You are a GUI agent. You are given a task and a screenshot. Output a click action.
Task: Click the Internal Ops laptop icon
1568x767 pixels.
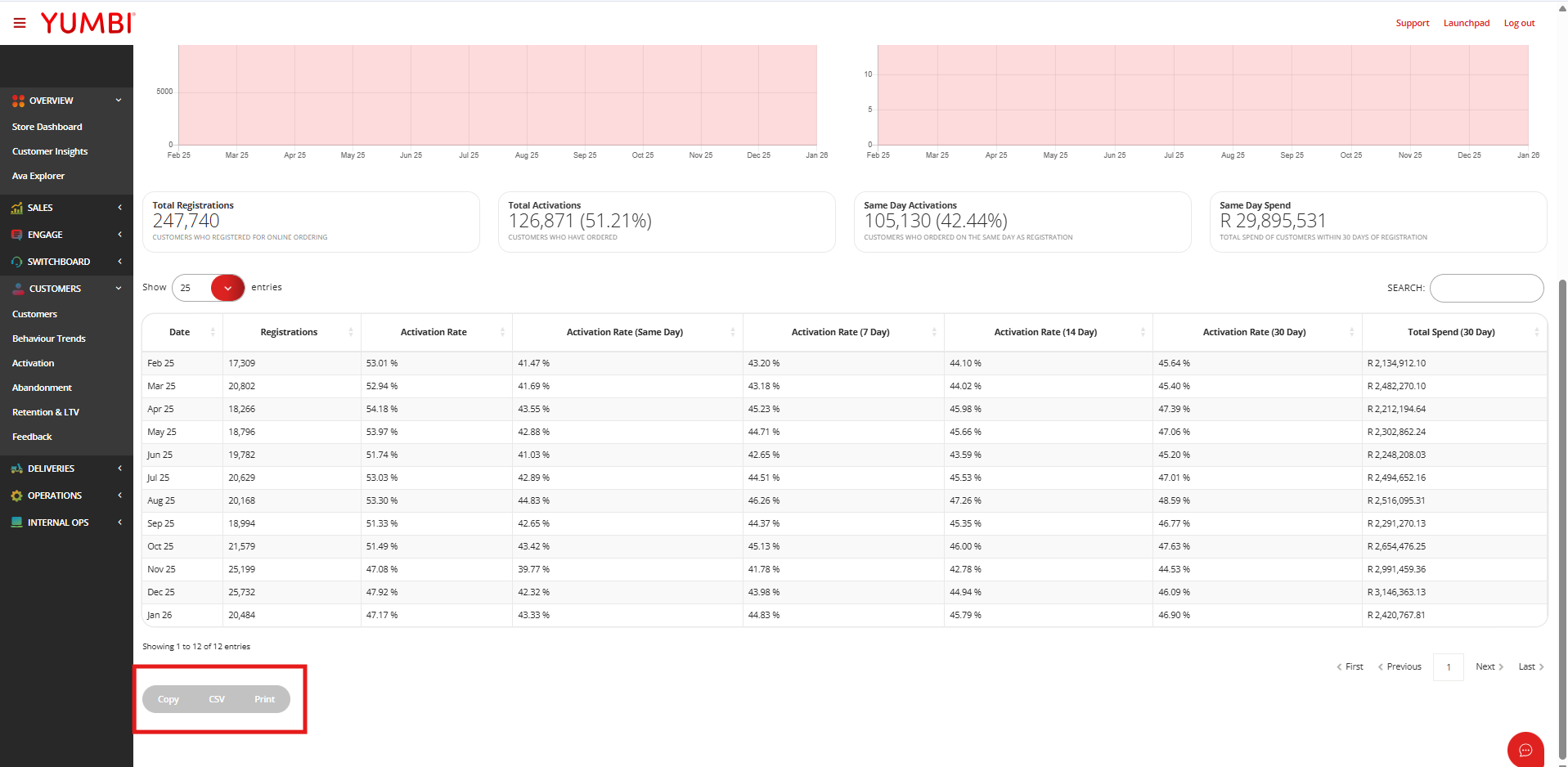click(x=17, y=523)
